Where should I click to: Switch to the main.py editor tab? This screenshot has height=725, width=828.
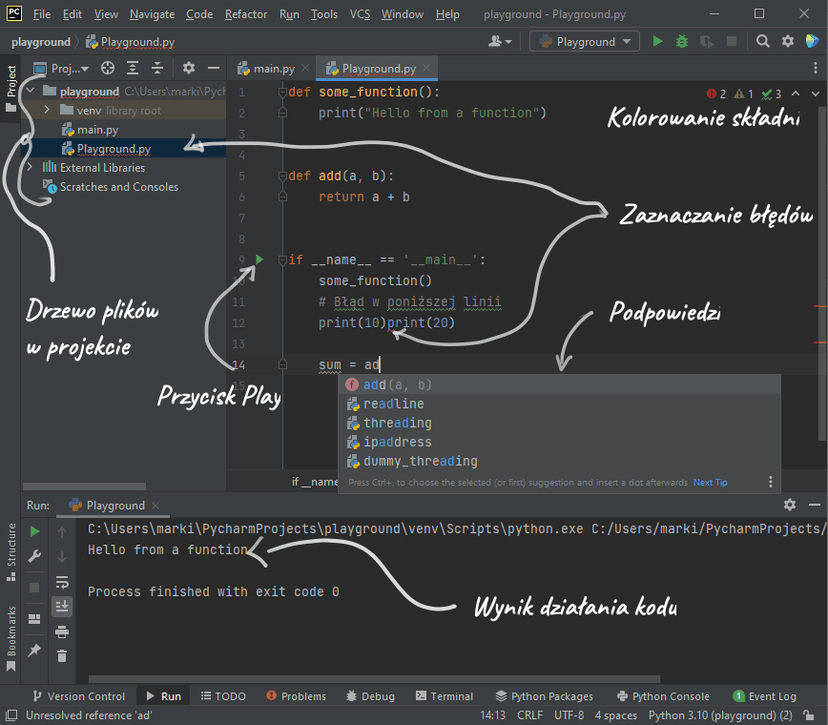(x=272, y=69)
